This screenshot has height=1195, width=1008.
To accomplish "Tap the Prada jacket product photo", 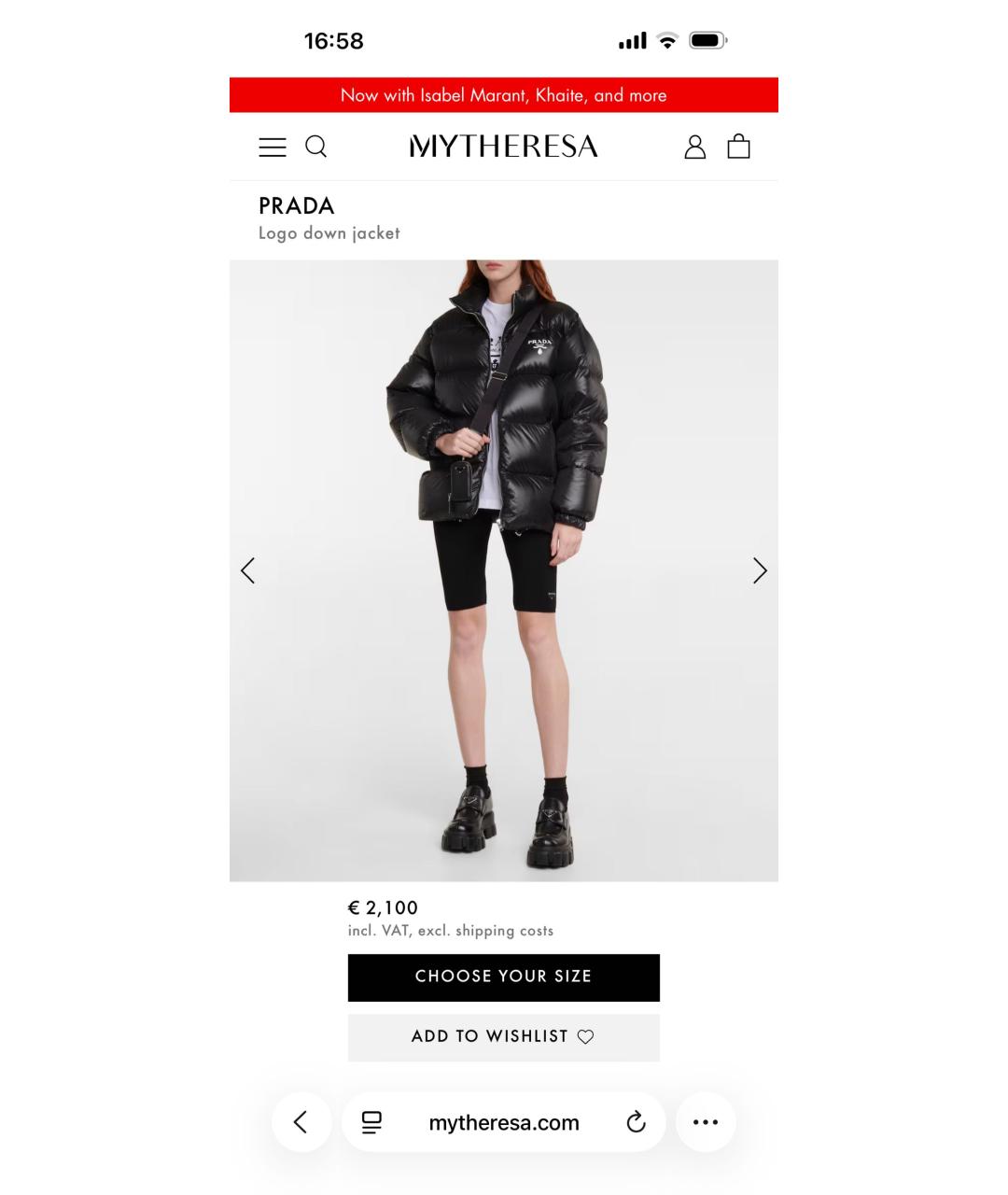I will [x=504, y=570].
